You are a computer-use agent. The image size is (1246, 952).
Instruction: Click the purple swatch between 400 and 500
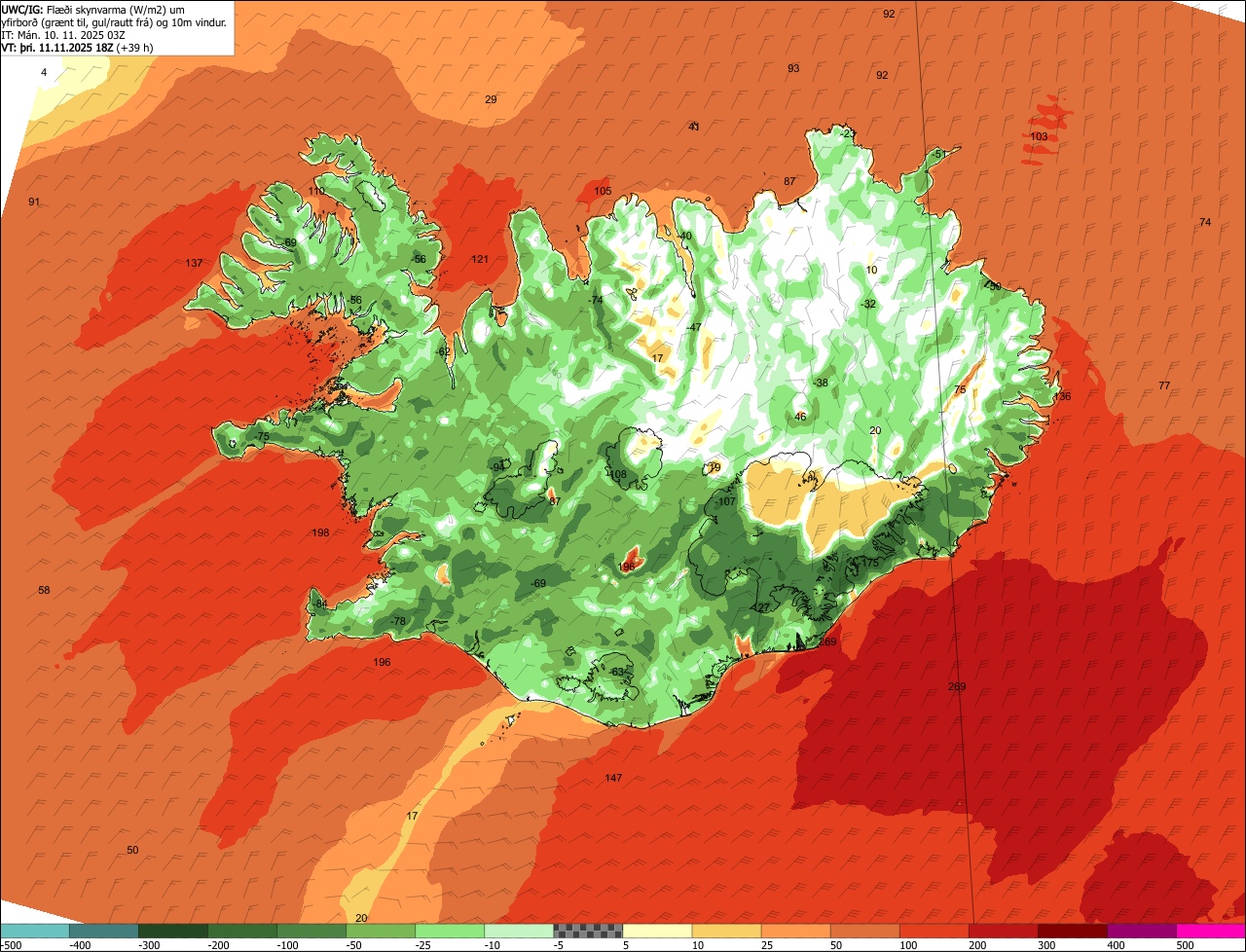pos(1142,931)
